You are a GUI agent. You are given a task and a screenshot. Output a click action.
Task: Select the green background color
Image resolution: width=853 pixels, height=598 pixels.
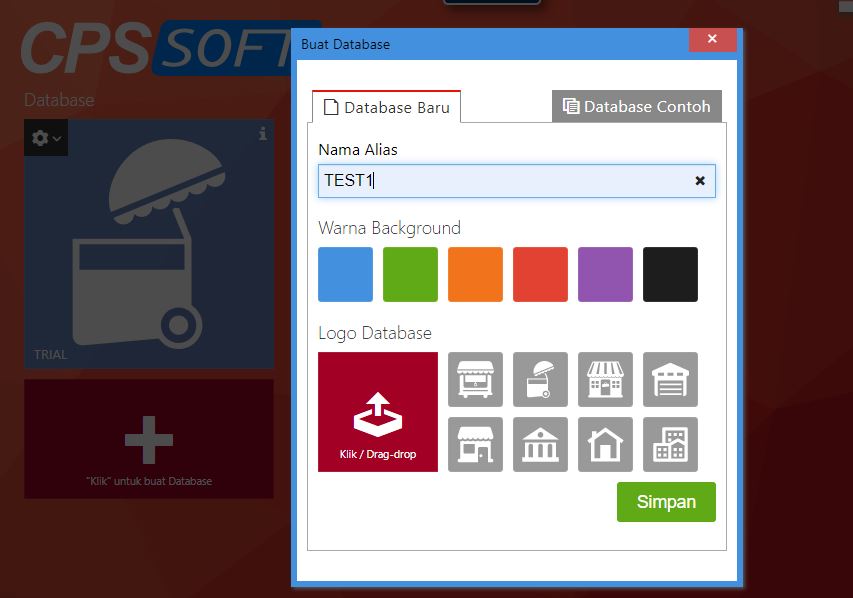click(x=410, y=274)
